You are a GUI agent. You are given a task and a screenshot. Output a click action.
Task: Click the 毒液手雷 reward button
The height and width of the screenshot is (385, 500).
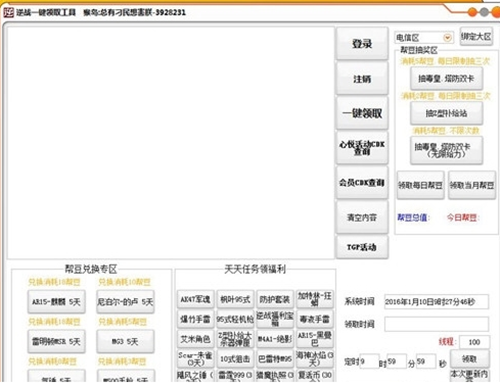coord(315,319)
